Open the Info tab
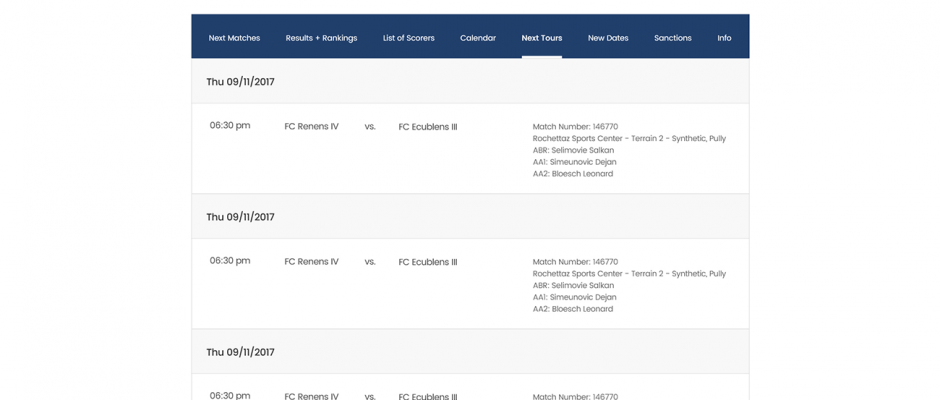This screenshot has height=400, width=940. pos(724,38)
